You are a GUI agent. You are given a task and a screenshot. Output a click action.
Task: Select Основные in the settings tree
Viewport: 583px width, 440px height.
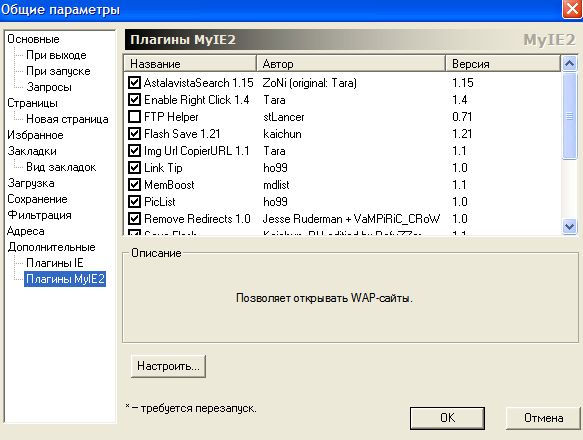[x=33, y=39]
